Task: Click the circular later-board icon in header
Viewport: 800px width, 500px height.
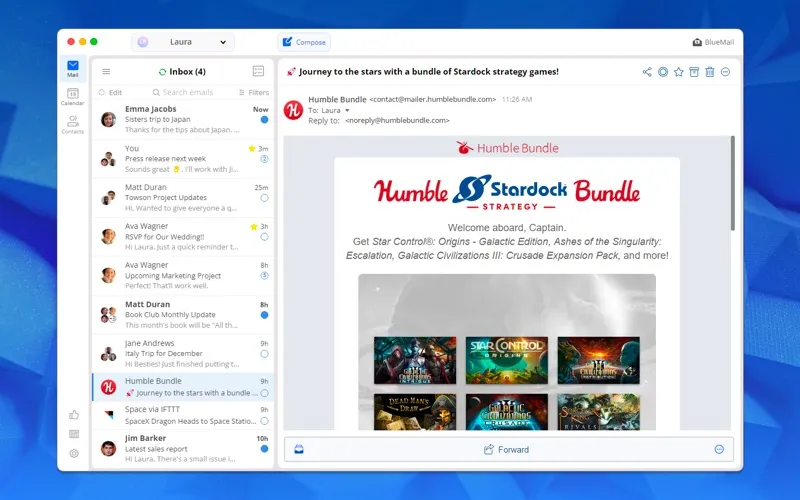Action: pos(663,72)
